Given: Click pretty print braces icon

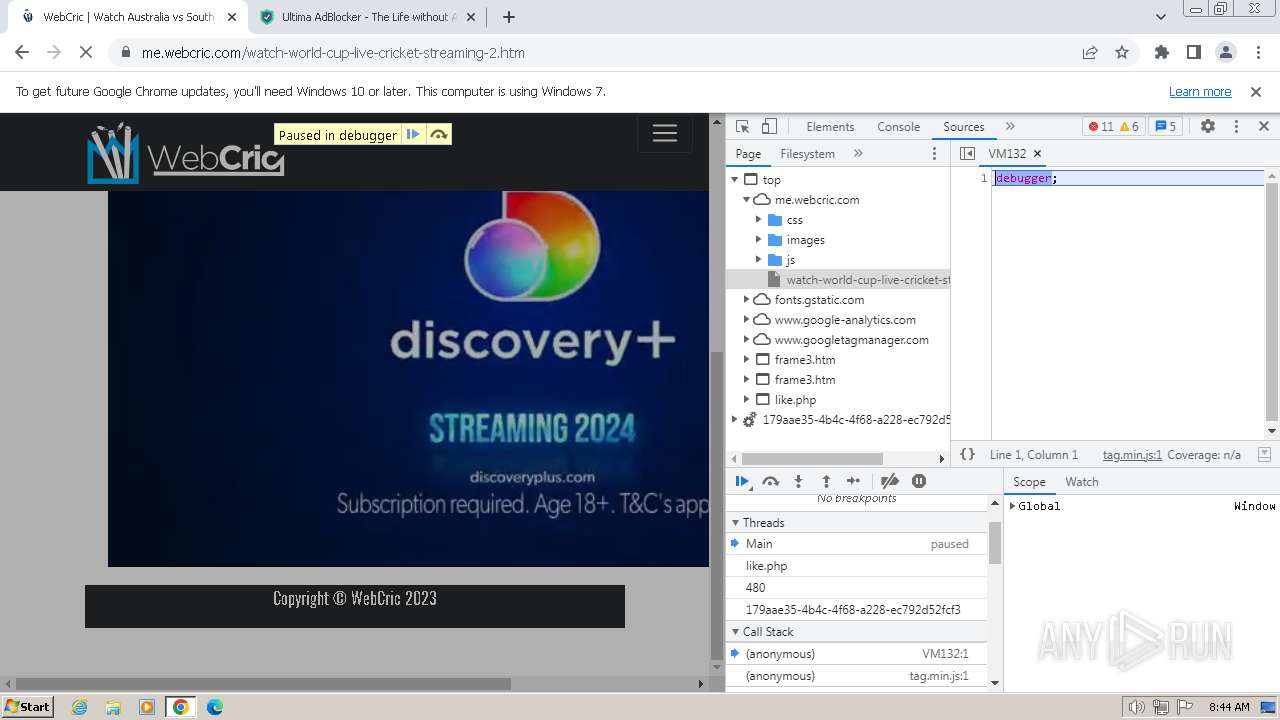Looking at the screenshot, I should (967, 454).
